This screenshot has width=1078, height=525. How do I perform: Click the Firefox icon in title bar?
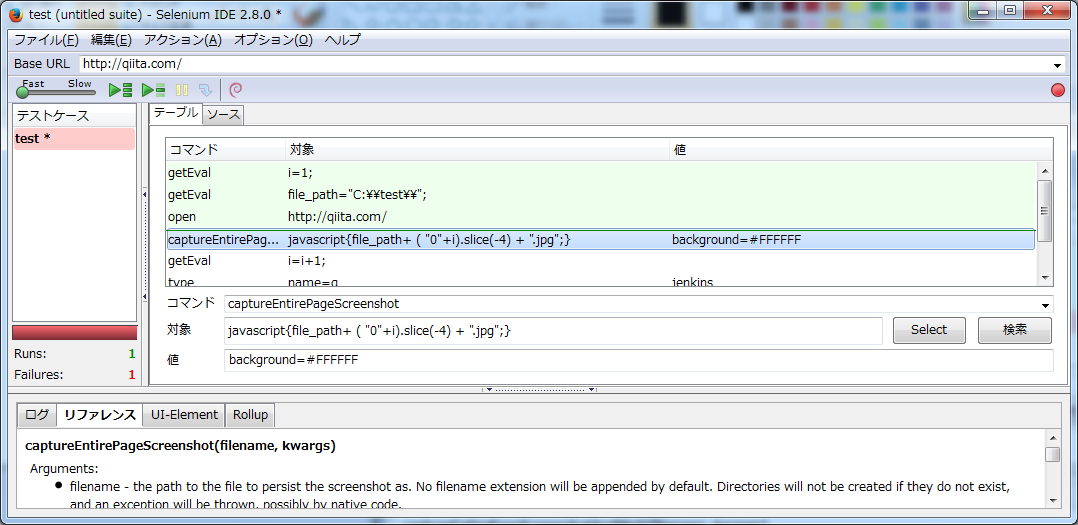click(x=16, y=14)
